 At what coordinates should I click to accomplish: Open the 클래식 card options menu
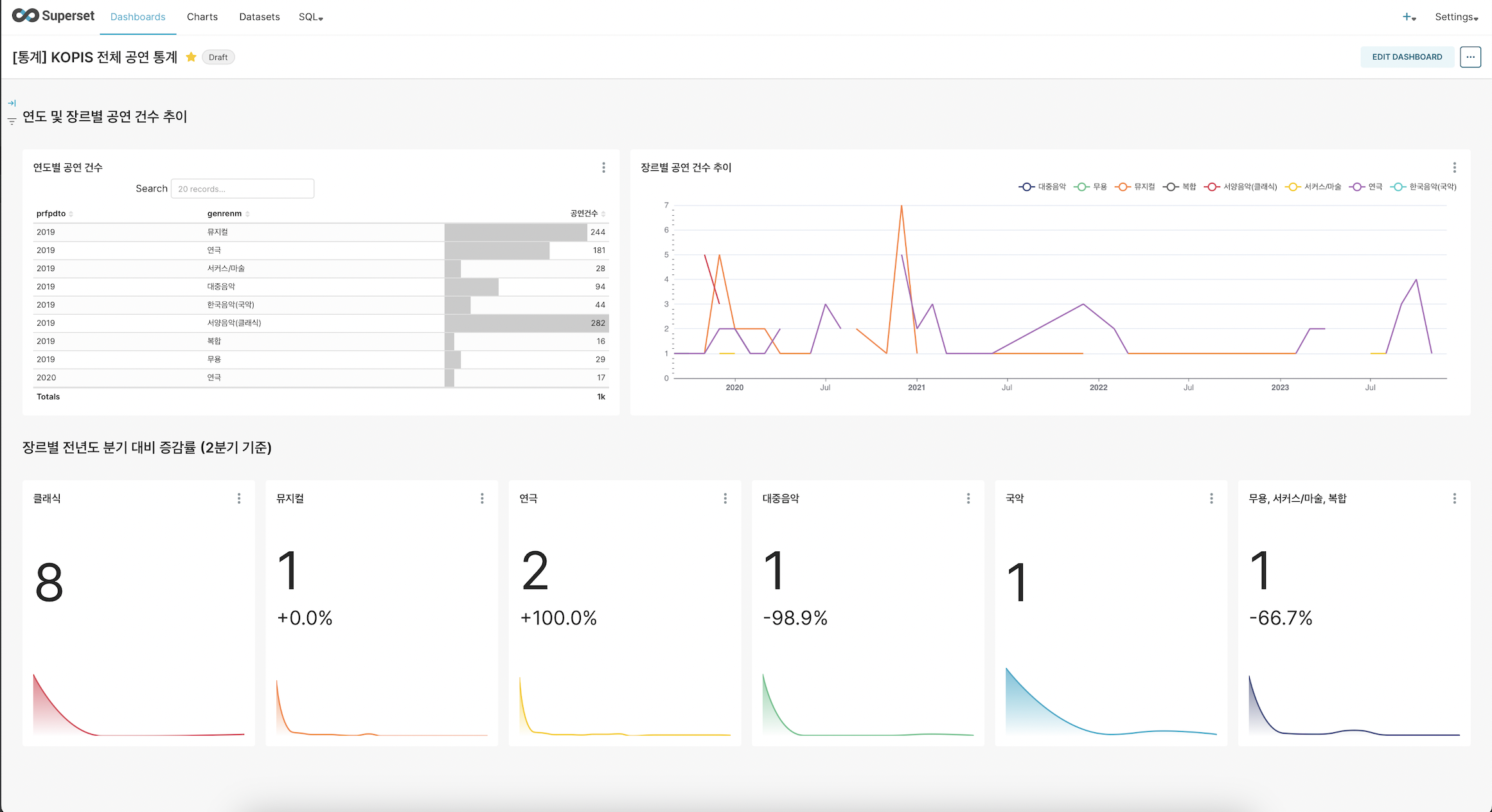239,499
